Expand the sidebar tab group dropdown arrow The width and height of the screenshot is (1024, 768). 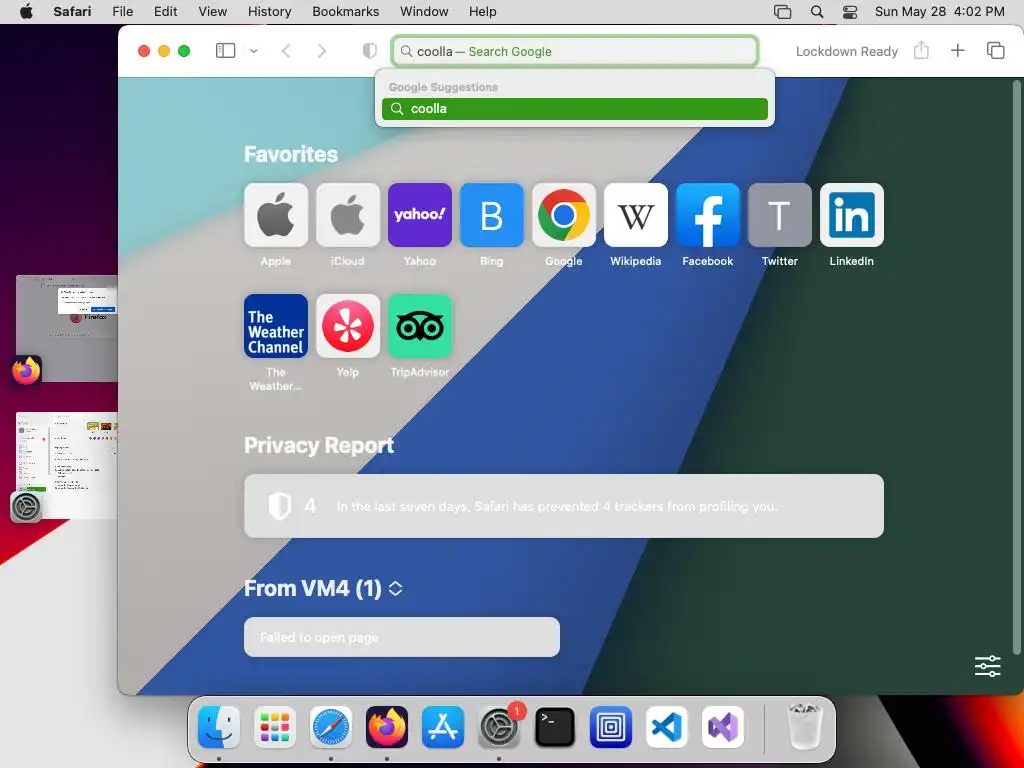pos(254,51)
